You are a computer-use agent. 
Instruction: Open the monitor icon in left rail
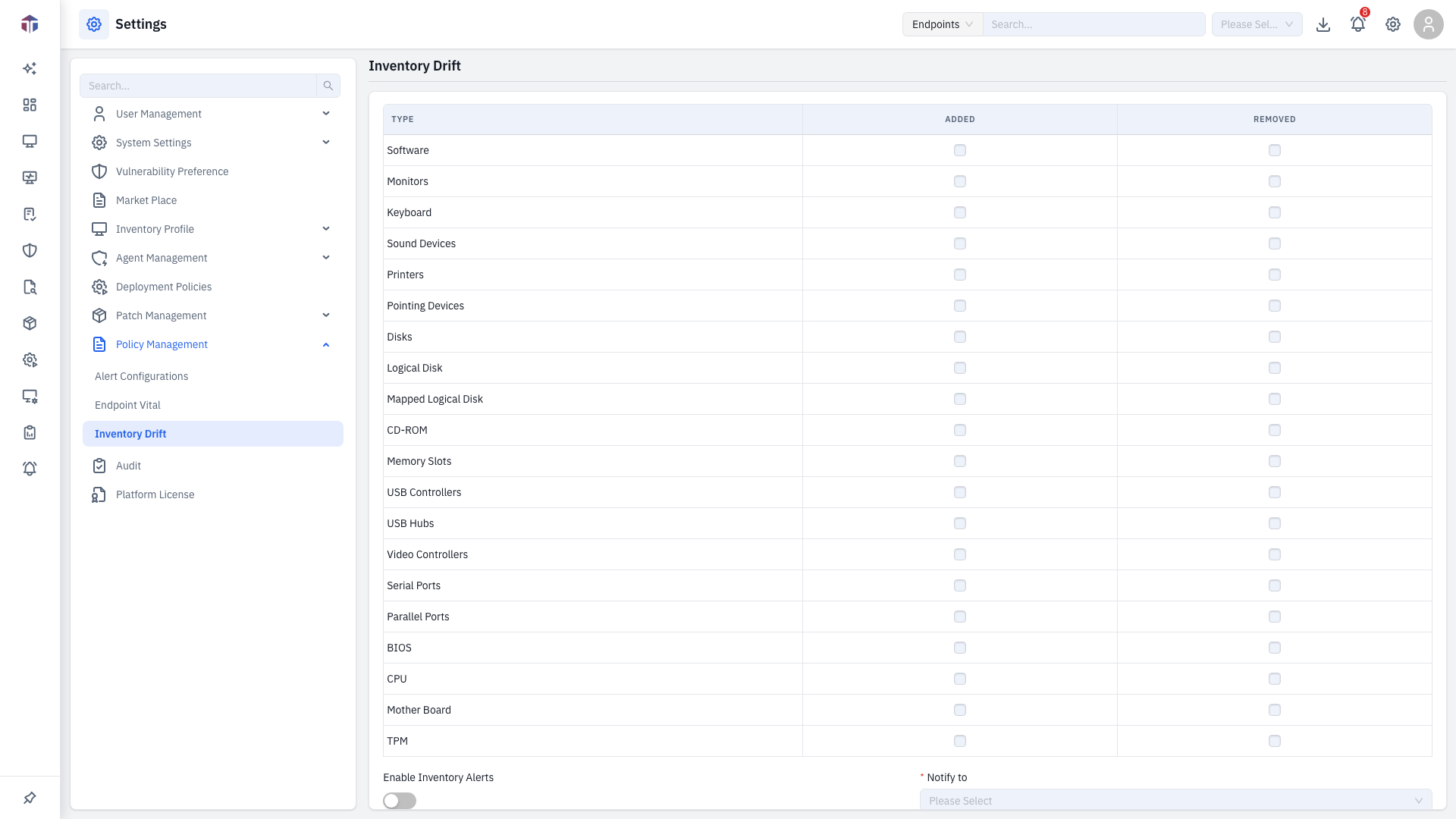click(x=30, y=141)
